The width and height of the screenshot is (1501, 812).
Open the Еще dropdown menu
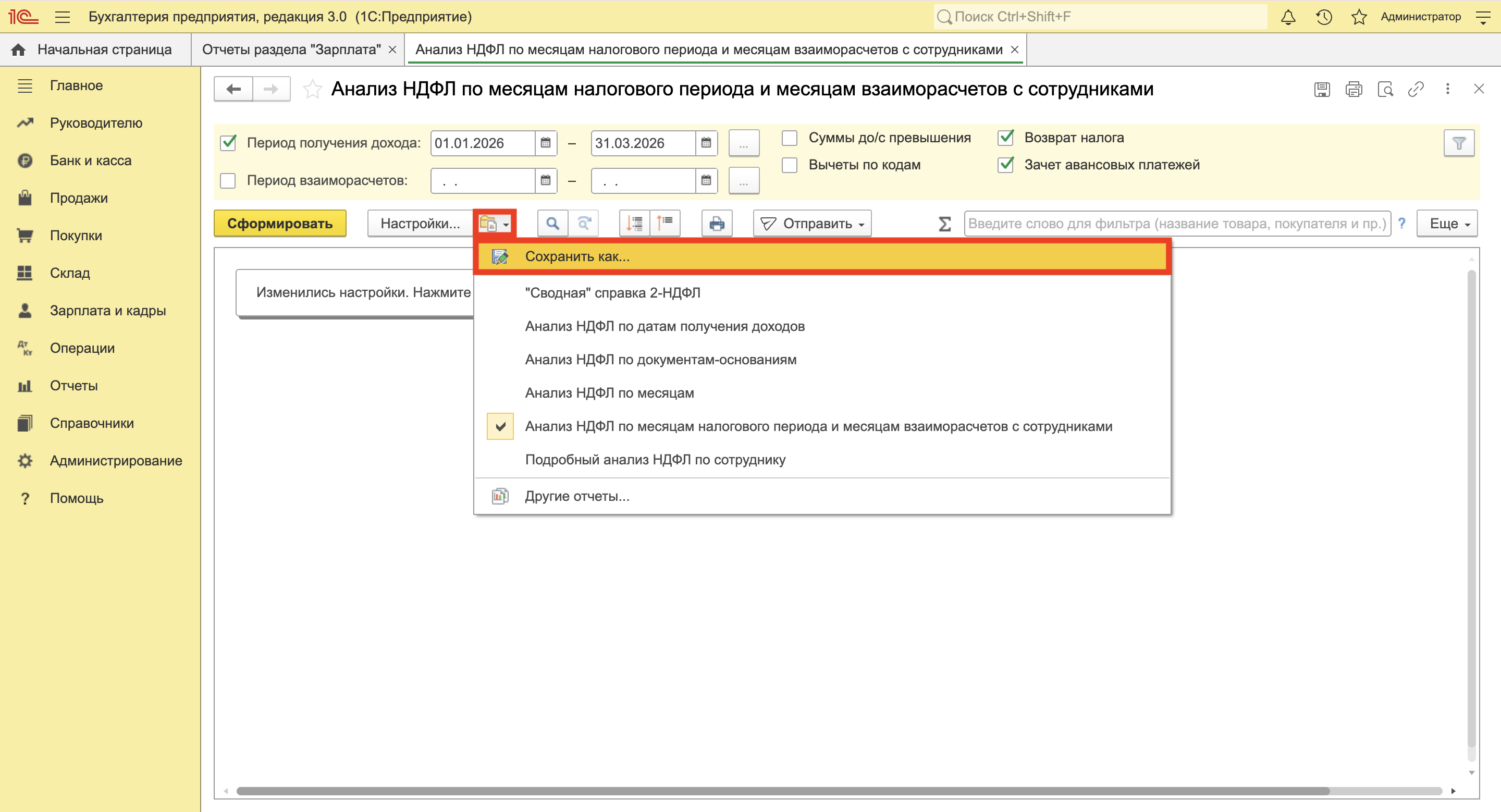[x=1448, y=224]
